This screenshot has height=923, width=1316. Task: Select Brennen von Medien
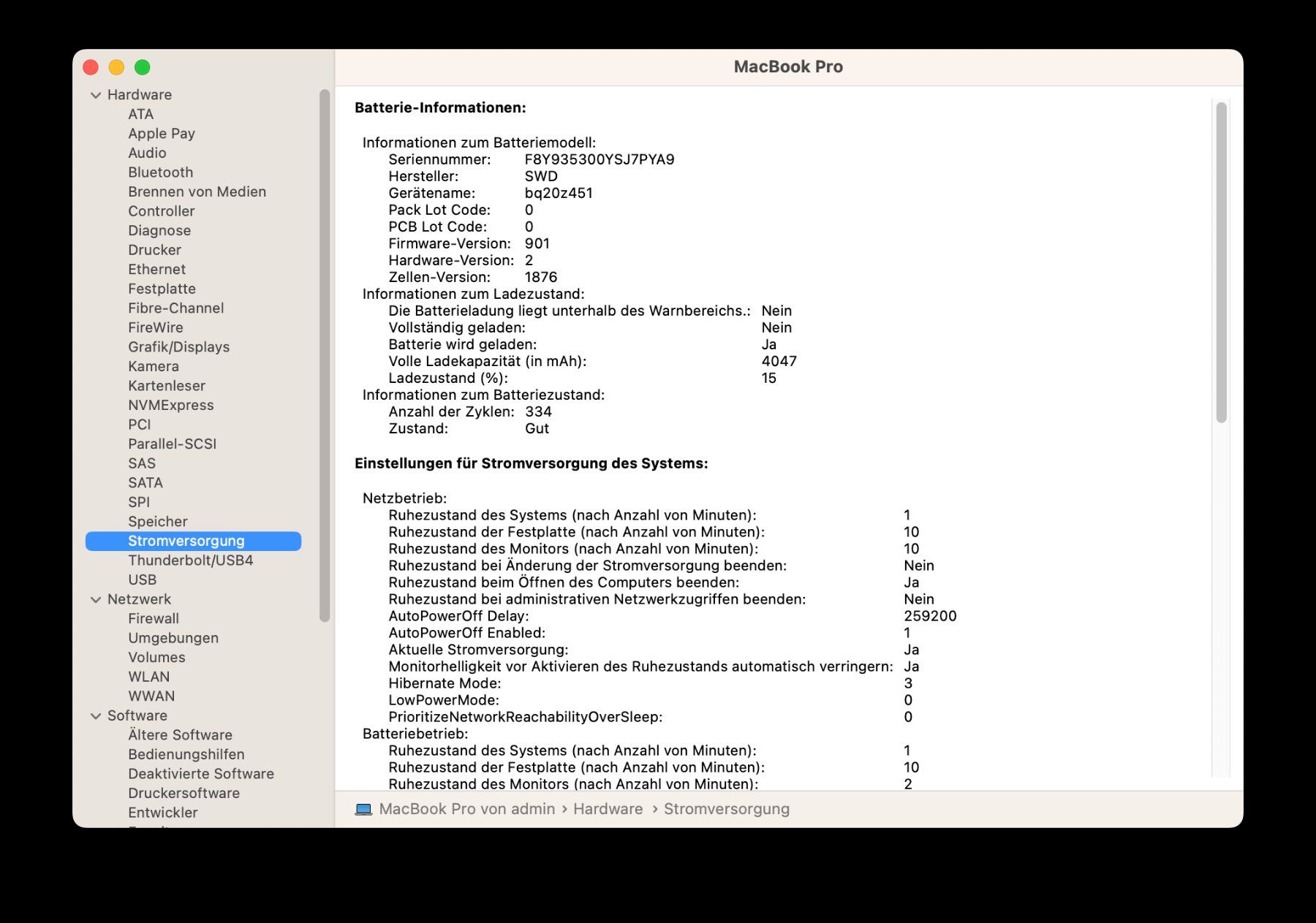coord(197,191)
